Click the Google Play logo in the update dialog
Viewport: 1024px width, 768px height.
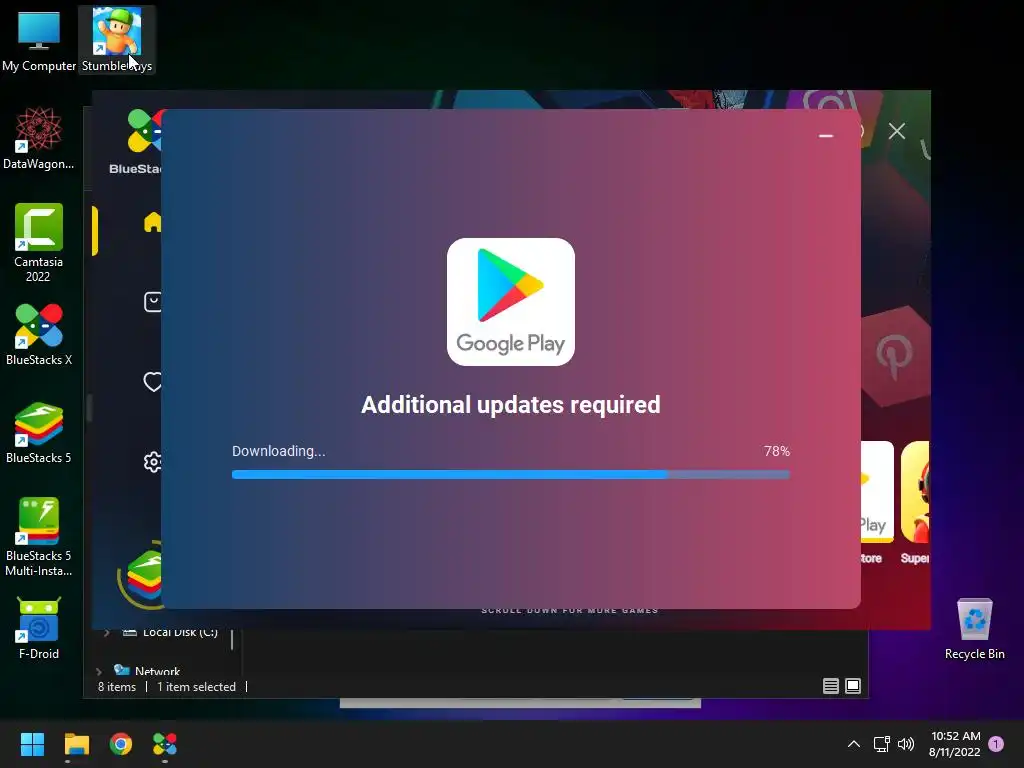click(511, 302)
